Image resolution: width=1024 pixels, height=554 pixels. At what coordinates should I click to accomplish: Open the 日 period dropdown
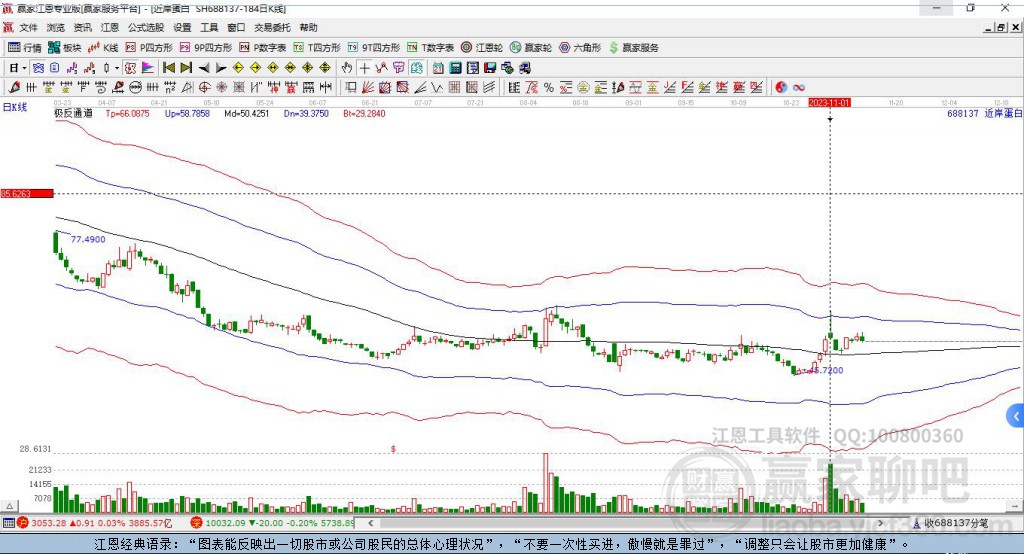(x=17, y=68)
